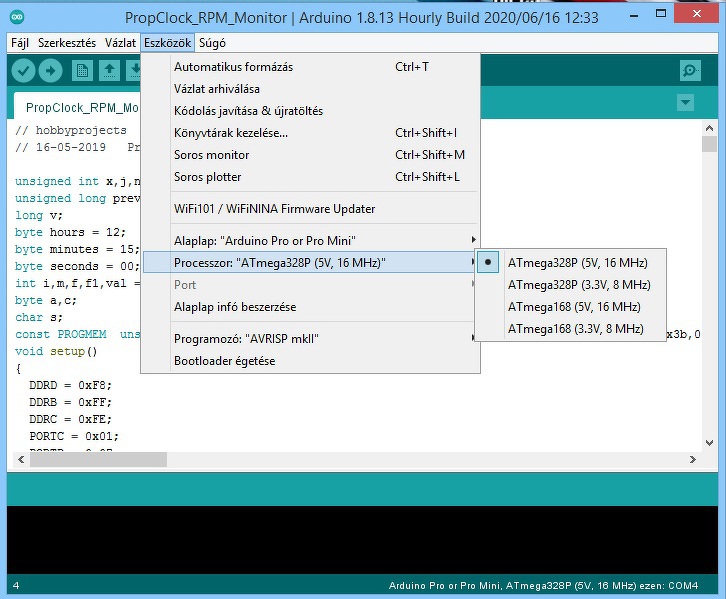Open Soros plotter from menu
Image resolution: width=726 pixels, height=599 pixels.
(310, 177)
